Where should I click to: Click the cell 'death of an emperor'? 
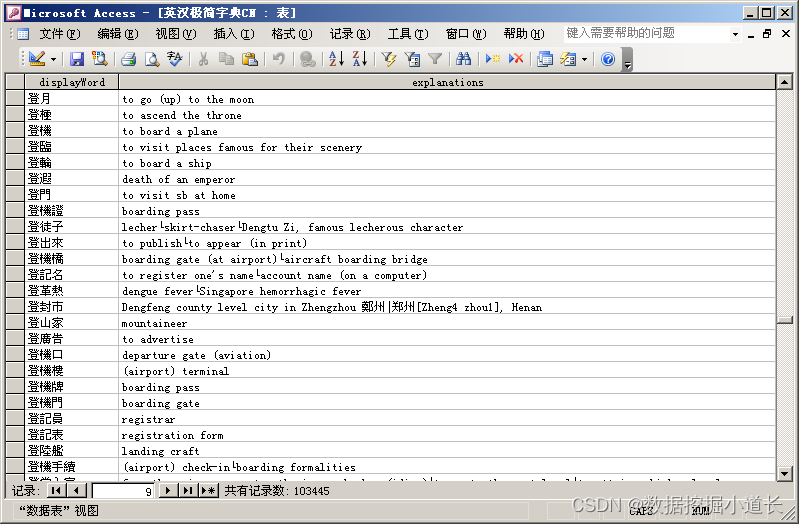coord(447,178)
